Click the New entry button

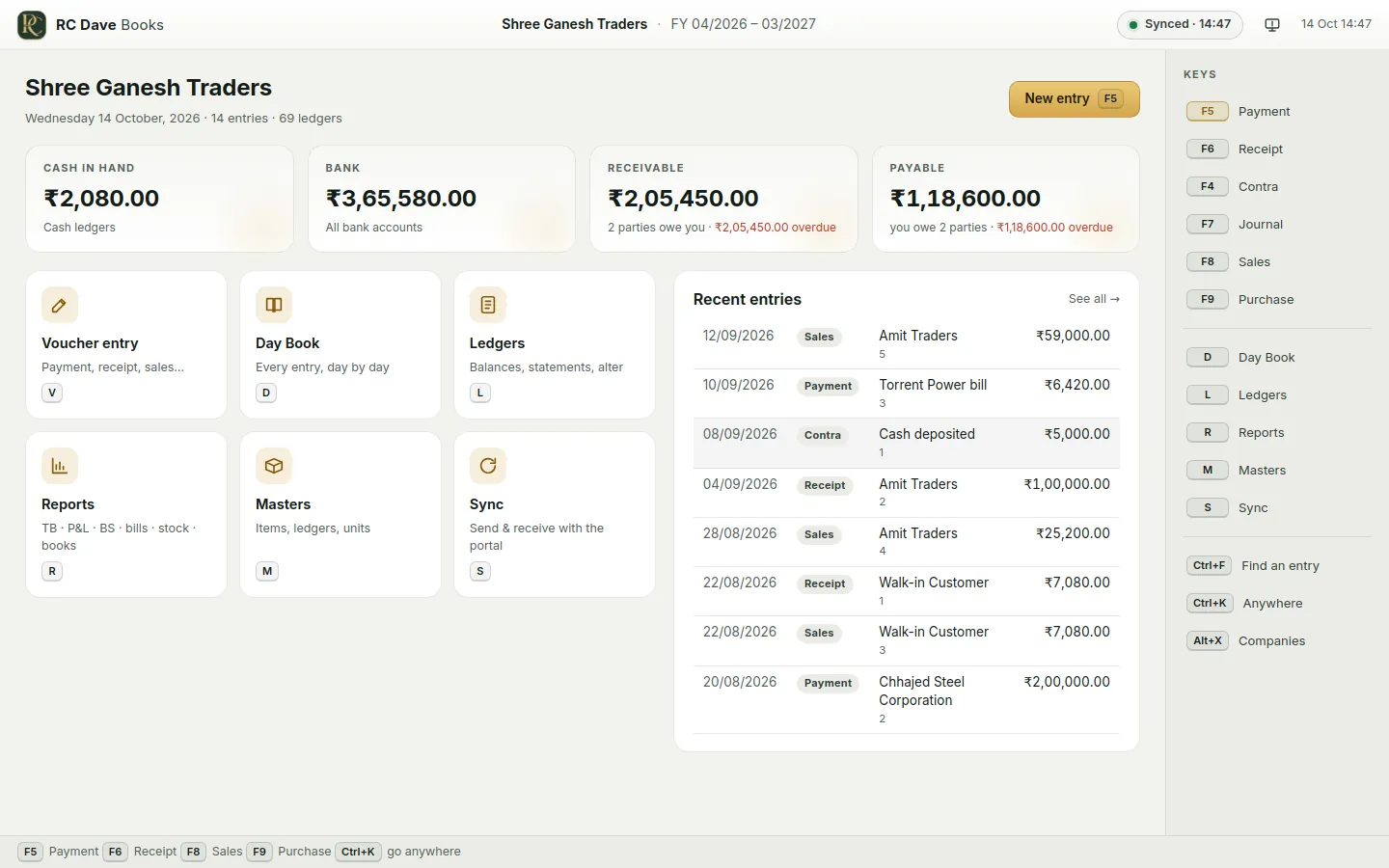(x=1075, y=99)
